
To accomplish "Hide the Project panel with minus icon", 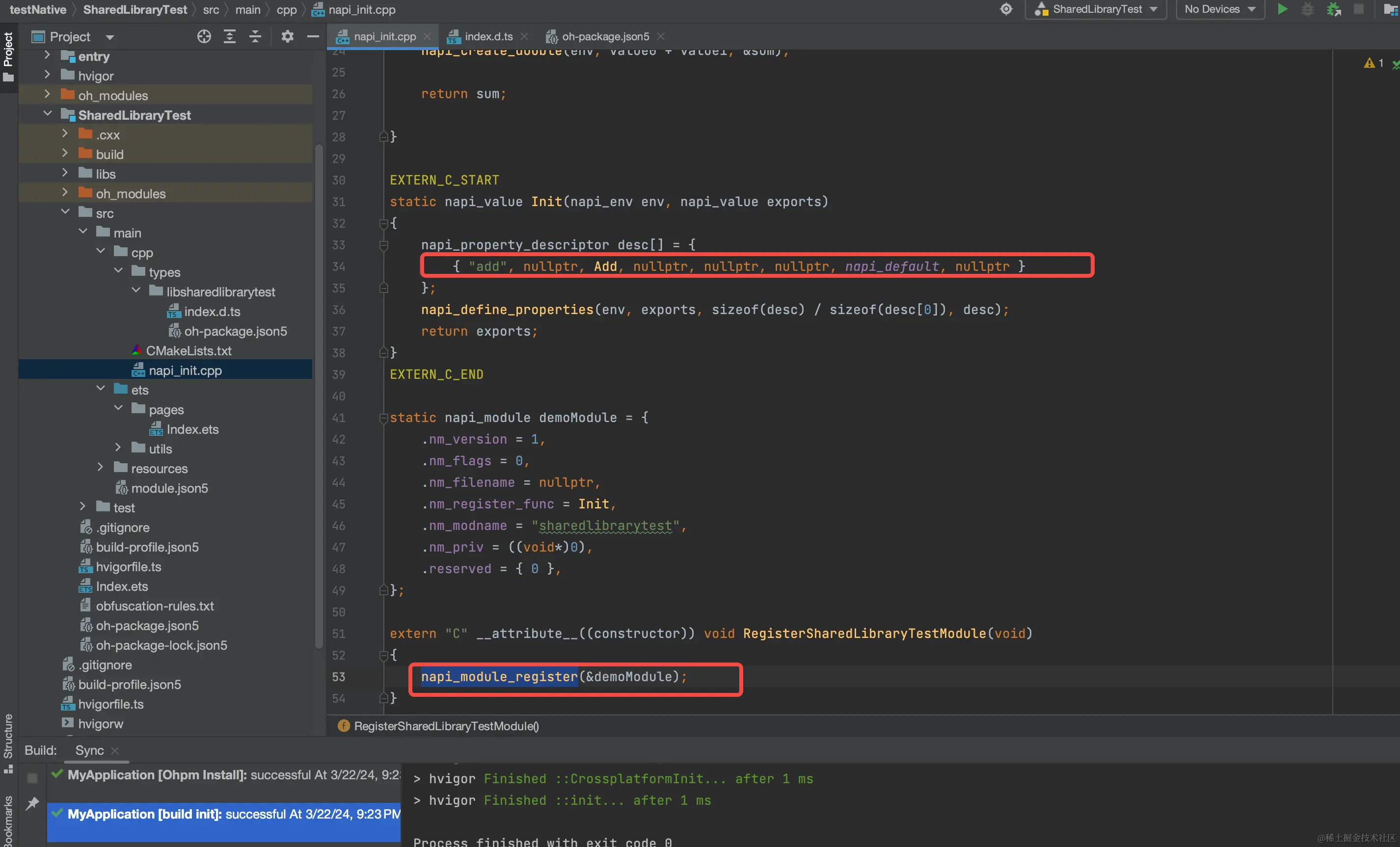I will point(313,37).
